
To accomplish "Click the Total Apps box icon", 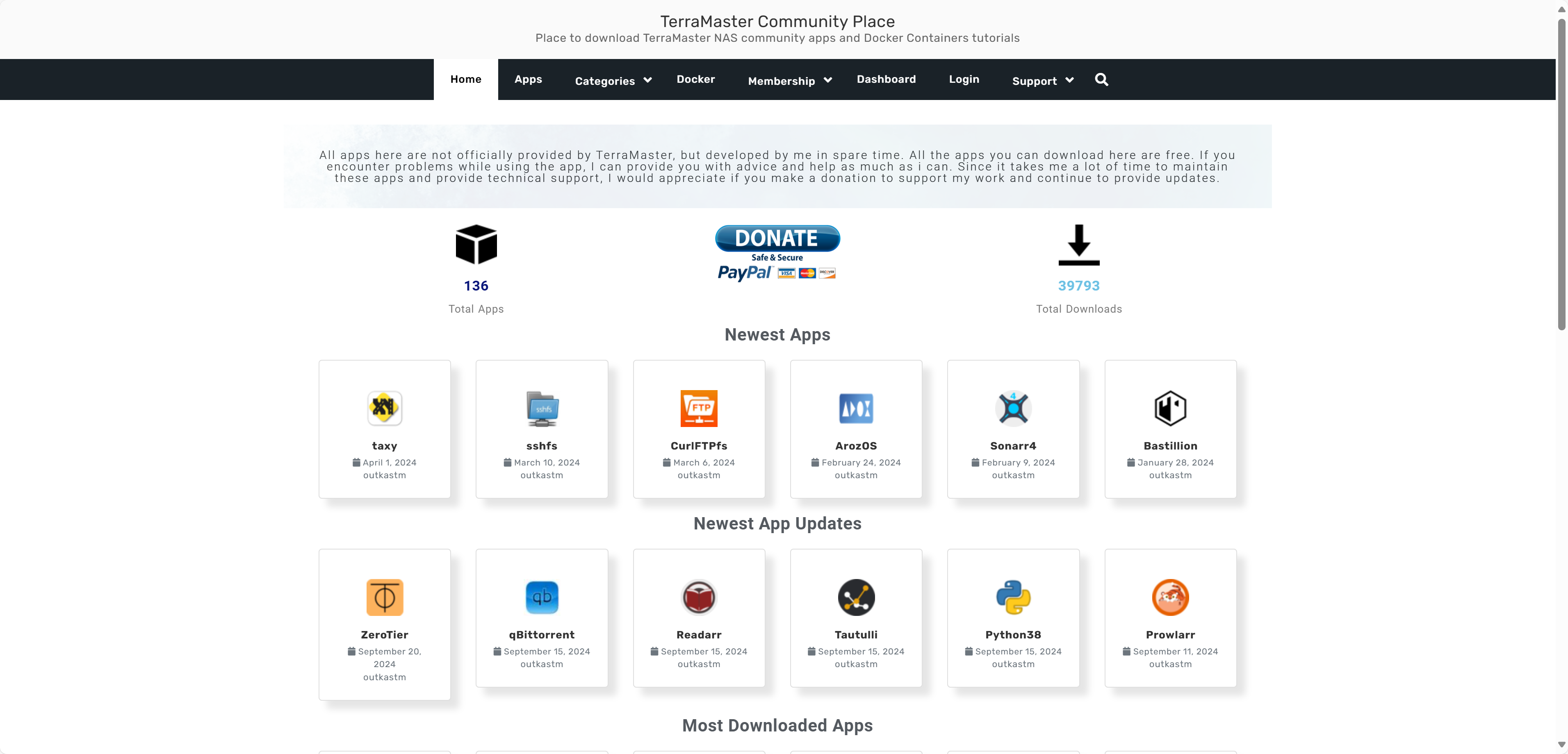I will coord(476,245).
